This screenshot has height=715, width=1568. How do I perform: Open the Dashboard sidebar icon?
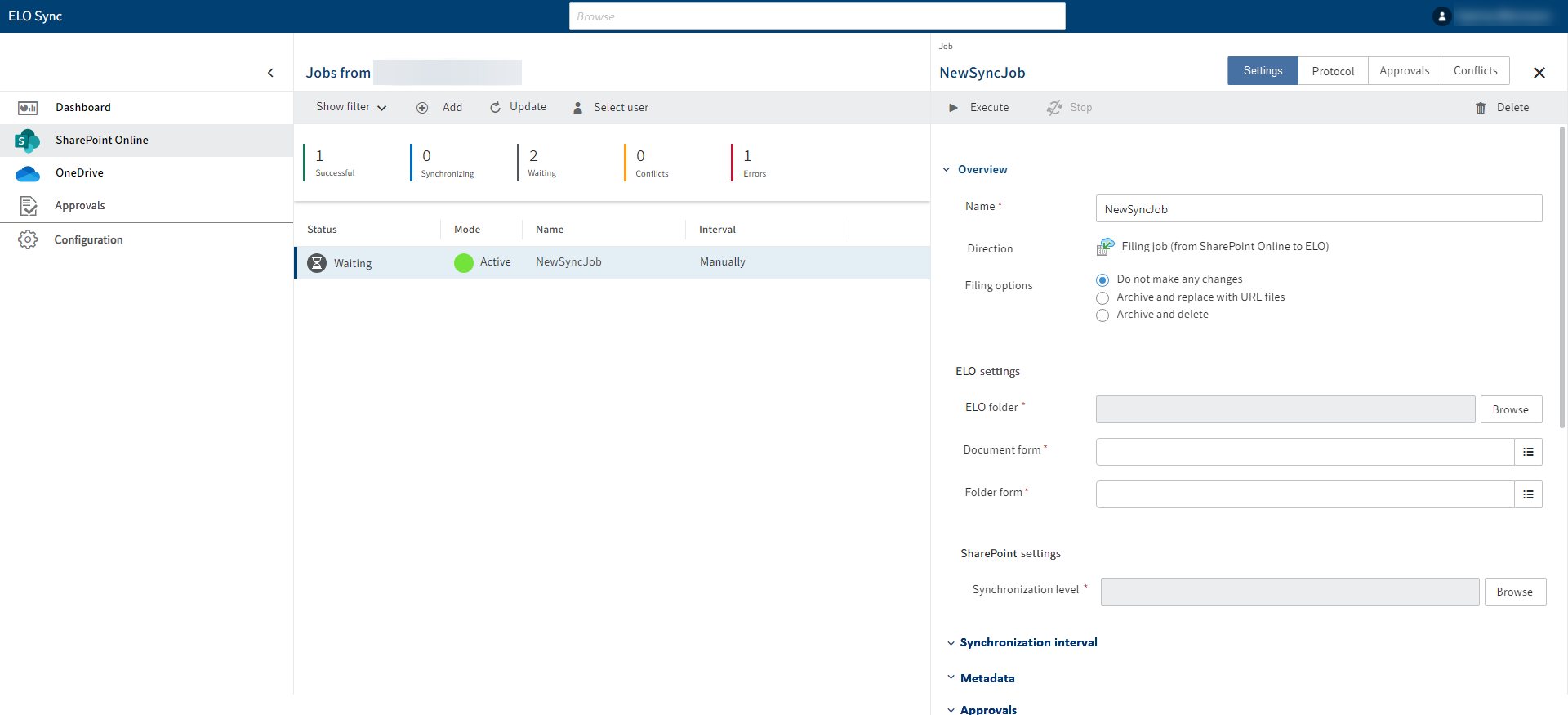28,108
